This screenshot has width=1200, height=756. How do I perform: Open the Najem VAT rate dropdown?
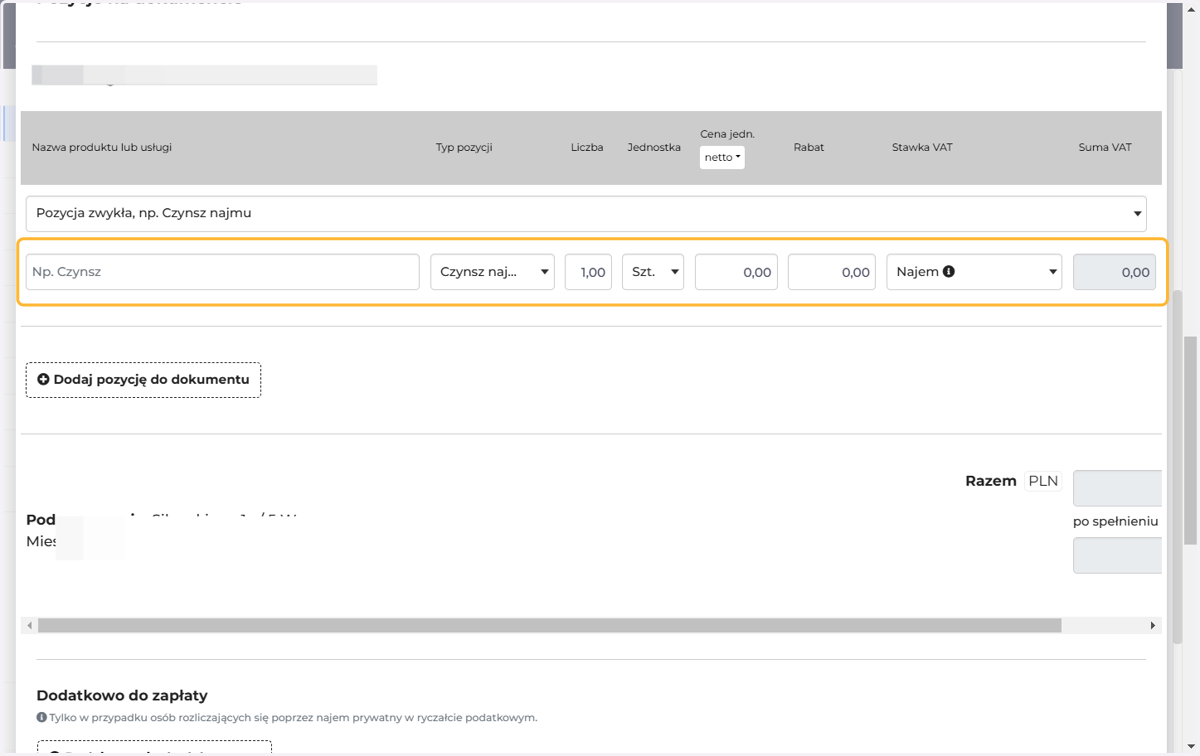click(974, 272)
